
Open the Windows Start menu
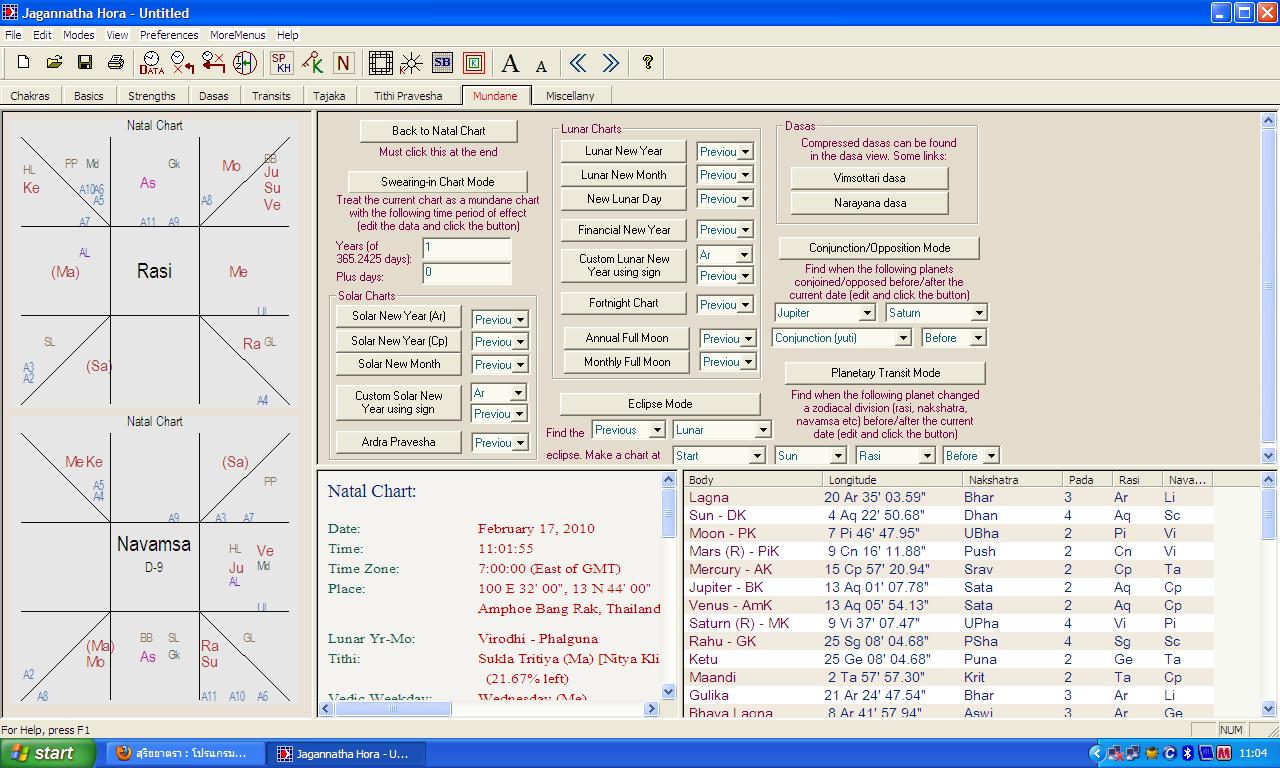pyautogui.click(x=48, y=753)
